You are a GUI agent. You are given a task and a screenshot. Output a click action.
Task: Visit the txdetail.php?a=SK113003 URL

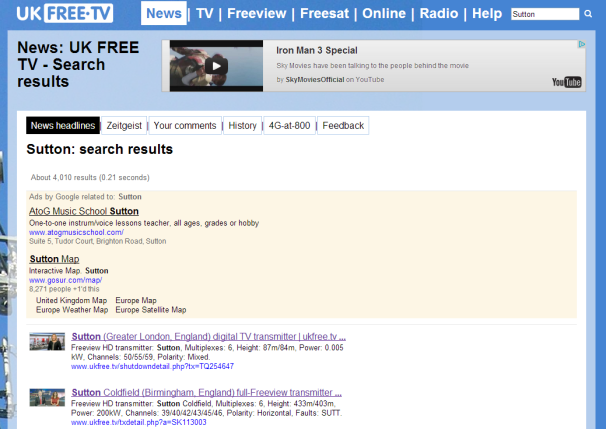(x=139, y=422)
